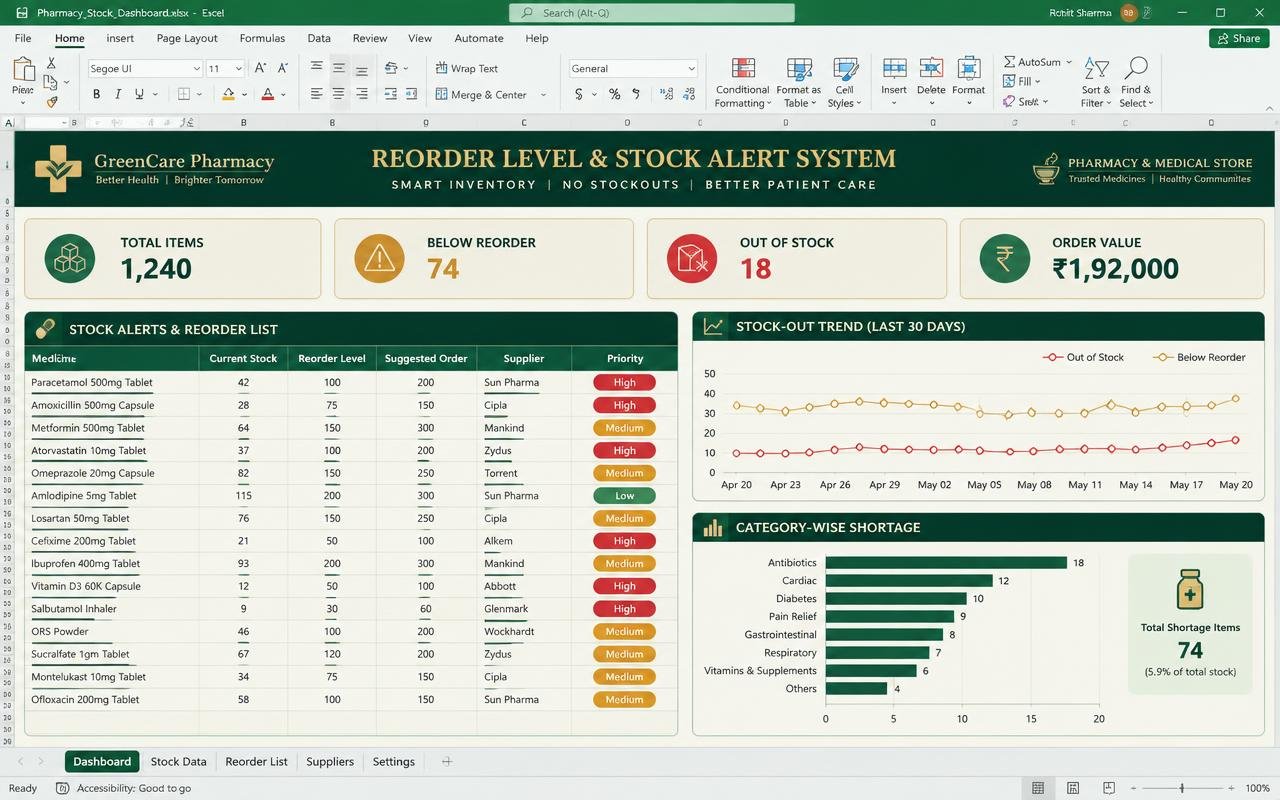1280x800 pixels.
Task: Click the Delete cells icon
Action: click(931, 68)
